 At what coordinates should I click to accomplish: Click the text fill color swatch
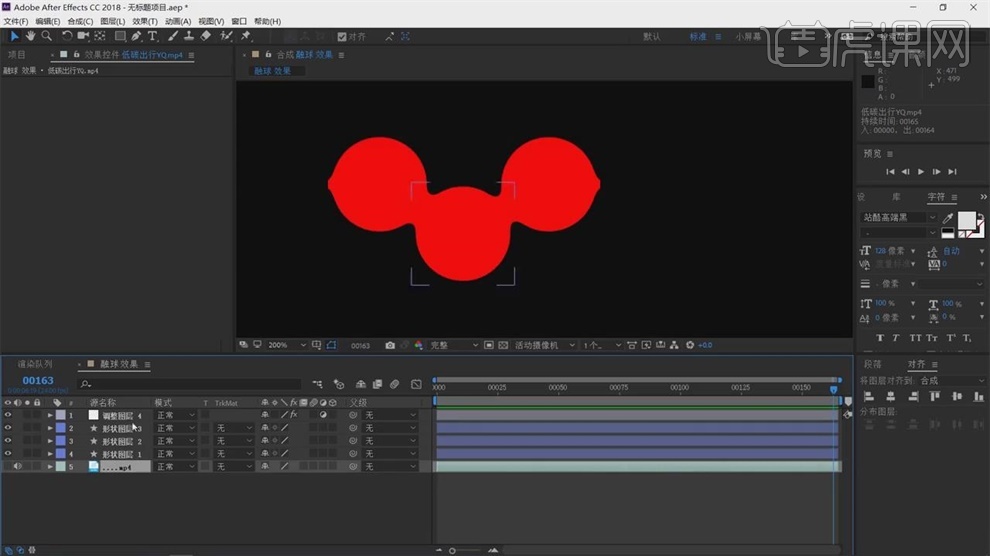pyautogui.click(x=967, y=221)
